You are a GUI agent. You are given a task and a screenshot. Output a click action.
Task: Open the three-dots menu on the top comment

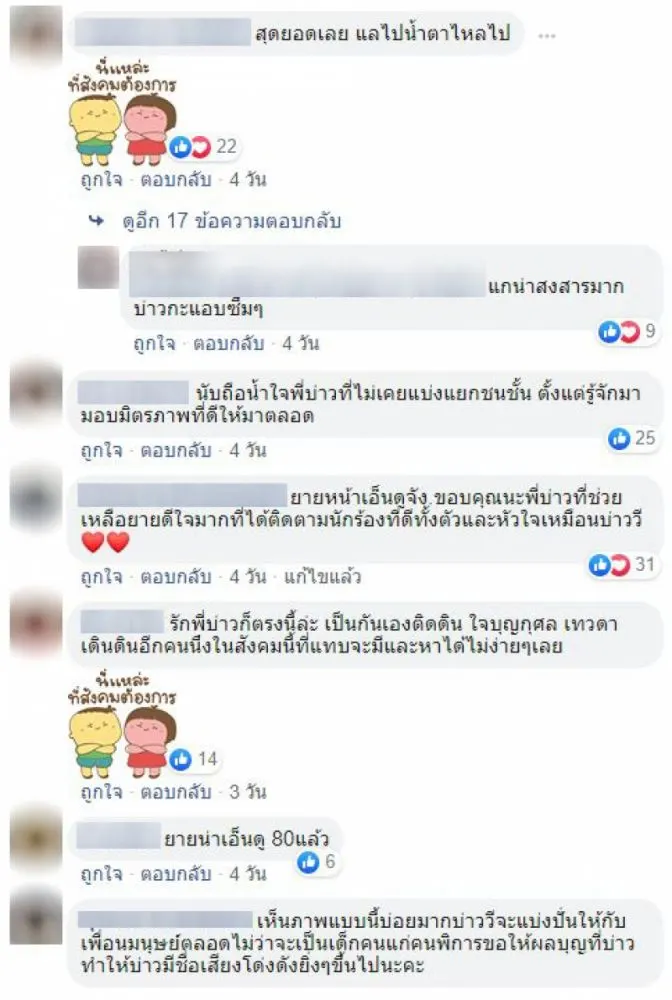[546, 36]
